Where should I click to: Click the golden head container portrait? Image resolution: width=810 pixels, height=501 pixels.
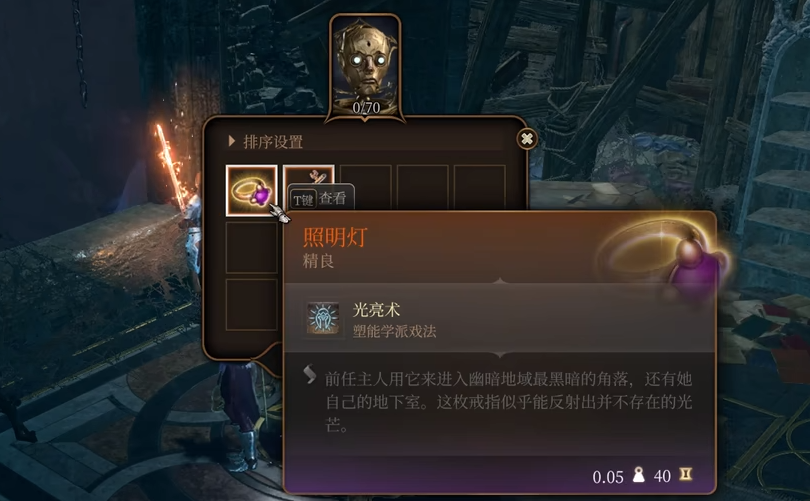click(x=366, y=66)
